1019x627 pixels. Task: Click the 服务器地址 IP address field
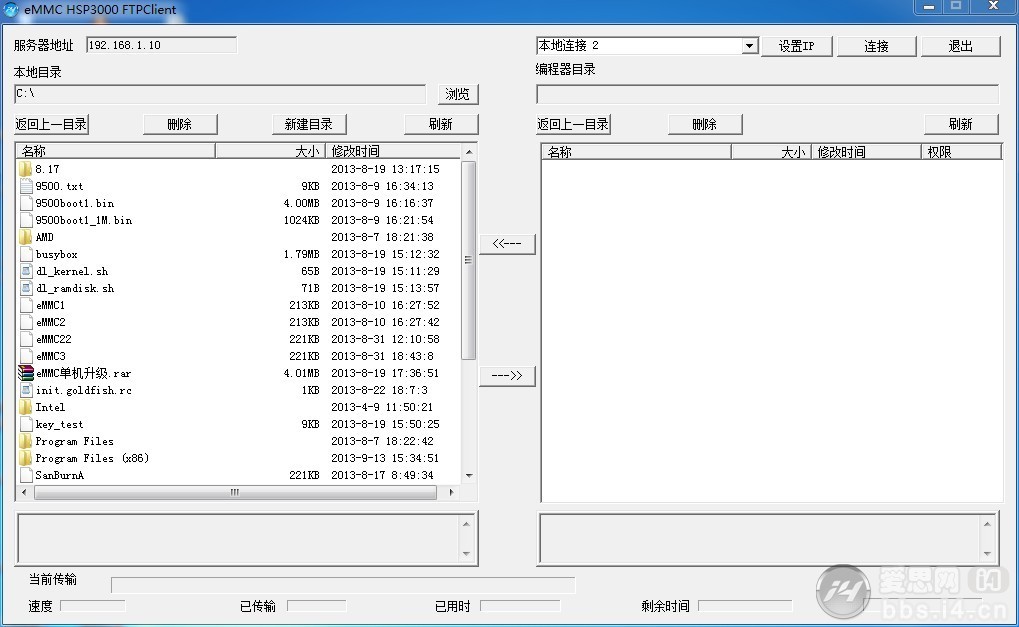tap(161, 45)
